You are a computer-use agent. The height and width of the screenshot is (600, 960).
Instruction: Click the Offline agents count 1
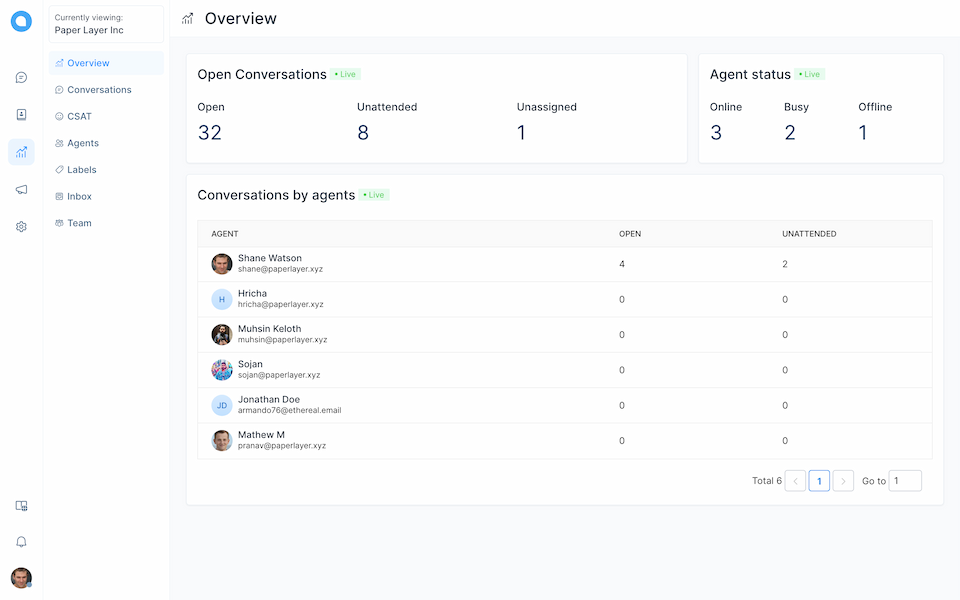click(x=863, y=133)
